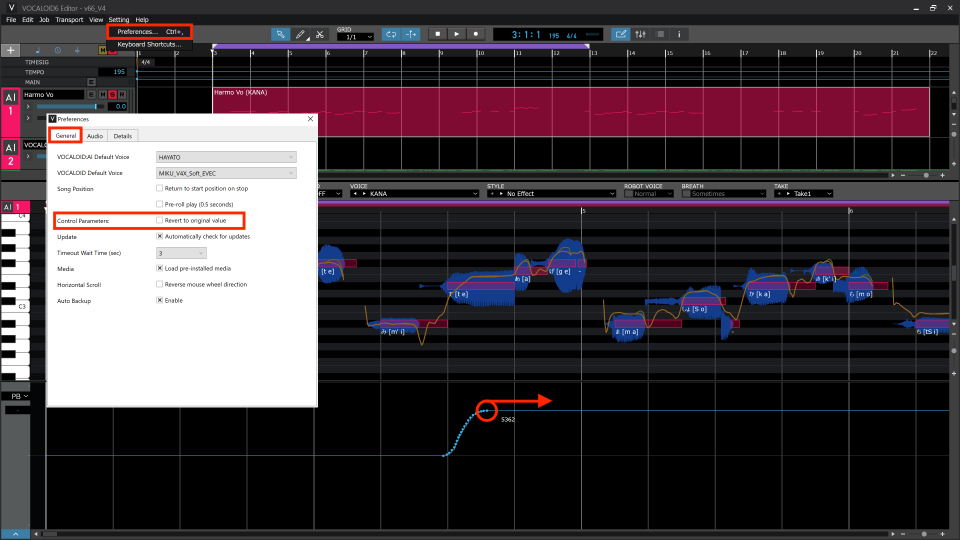Viewport: 960px width, 540px height.
Task: Toggle loop playback button
Action: click(x=391, y=34)
